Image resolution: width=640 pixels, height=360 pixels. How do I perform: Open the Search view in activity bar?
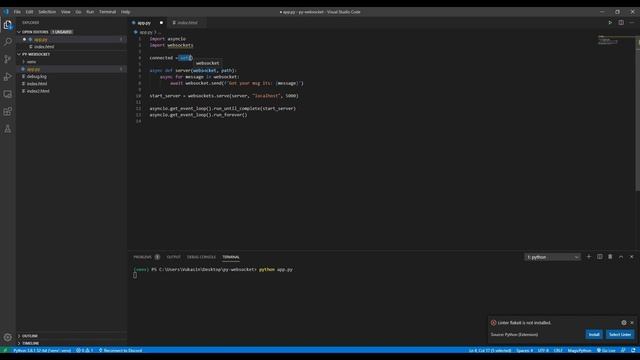[x=8, y=42]
